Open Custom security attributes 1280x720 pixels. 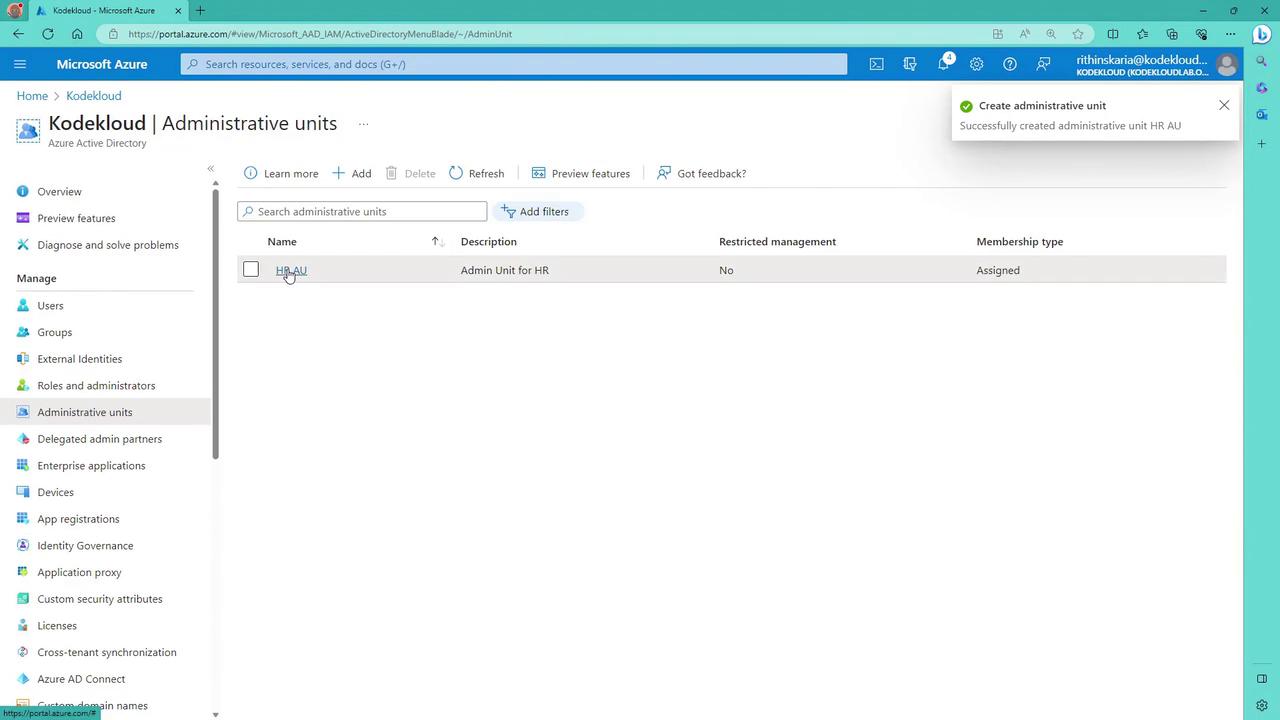(99, 599)
